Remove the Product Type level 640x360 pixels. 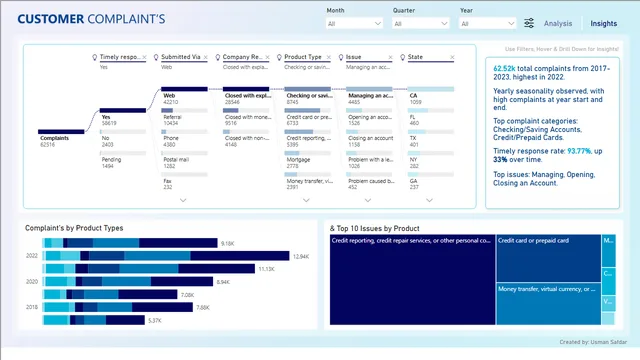tap(329, 58)
